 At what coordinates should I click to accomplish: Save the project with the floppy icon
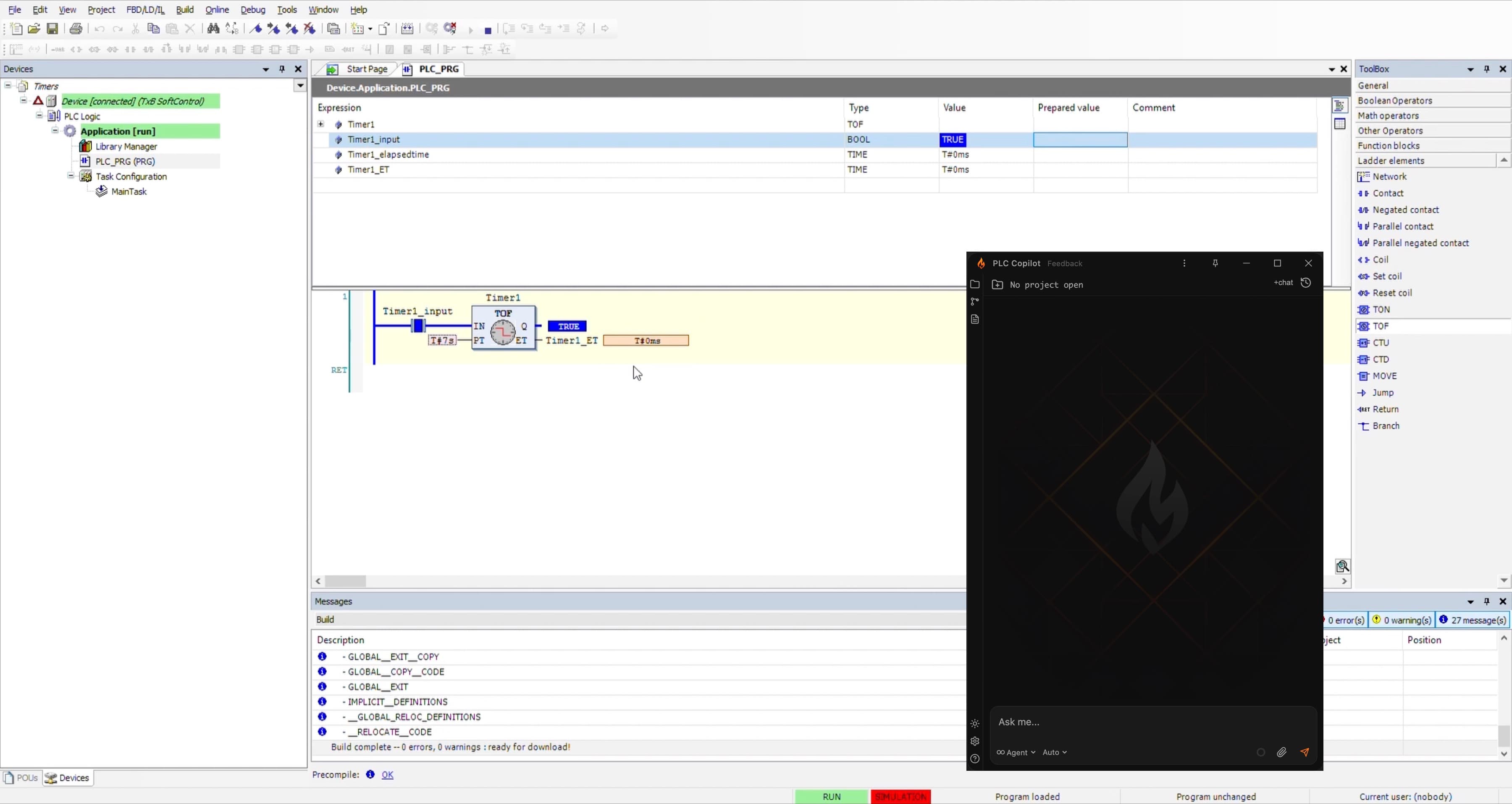pyautogui.click(x=52, y=29)
